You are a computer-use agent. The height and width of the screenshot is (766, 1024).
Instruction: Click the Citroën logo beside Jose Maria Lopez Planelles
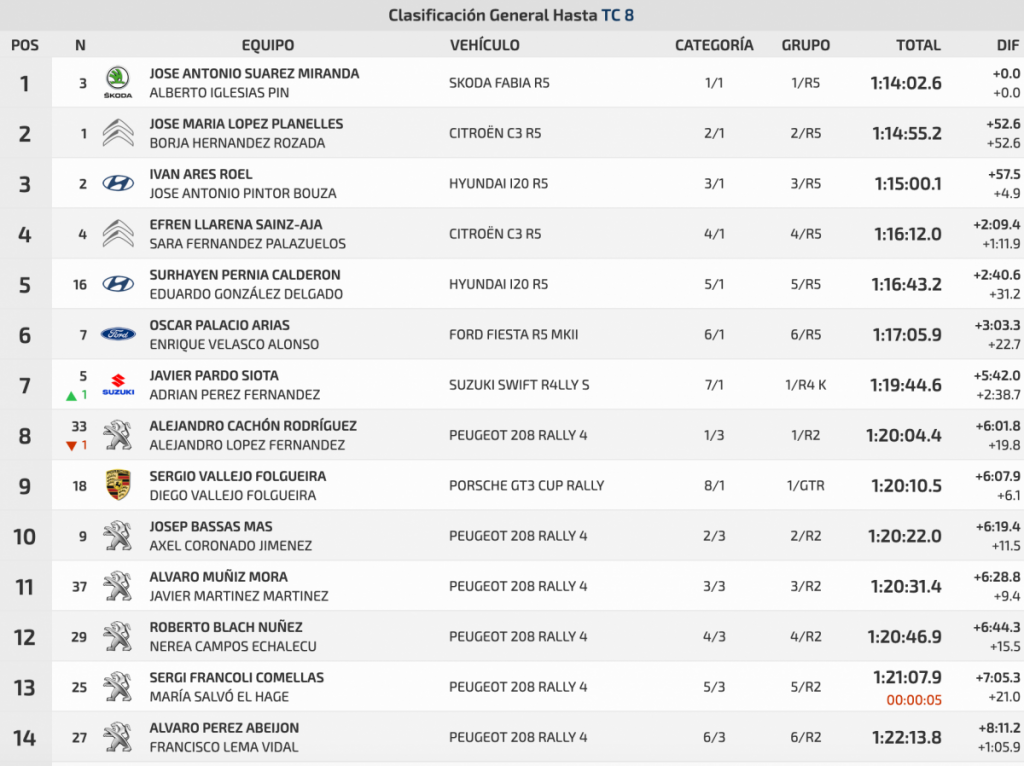(x=118, y=133)
